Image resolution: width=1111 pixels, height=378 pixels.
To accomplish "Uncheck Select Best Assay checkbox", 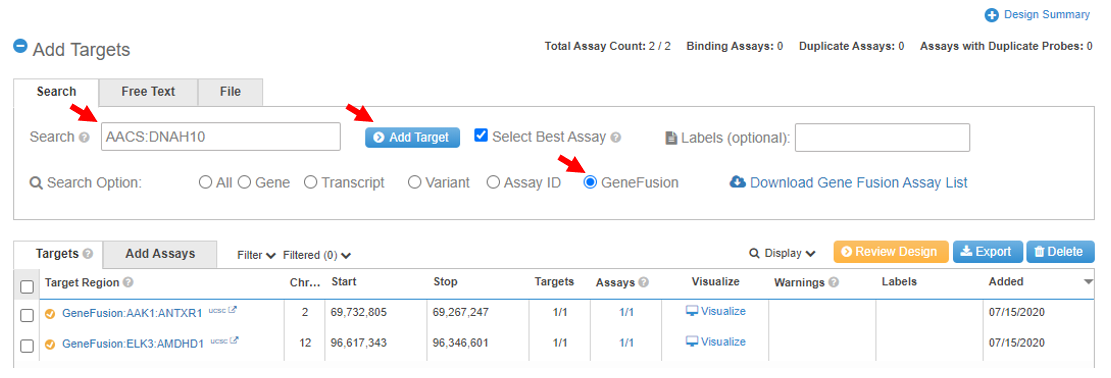I will point(481,135).
